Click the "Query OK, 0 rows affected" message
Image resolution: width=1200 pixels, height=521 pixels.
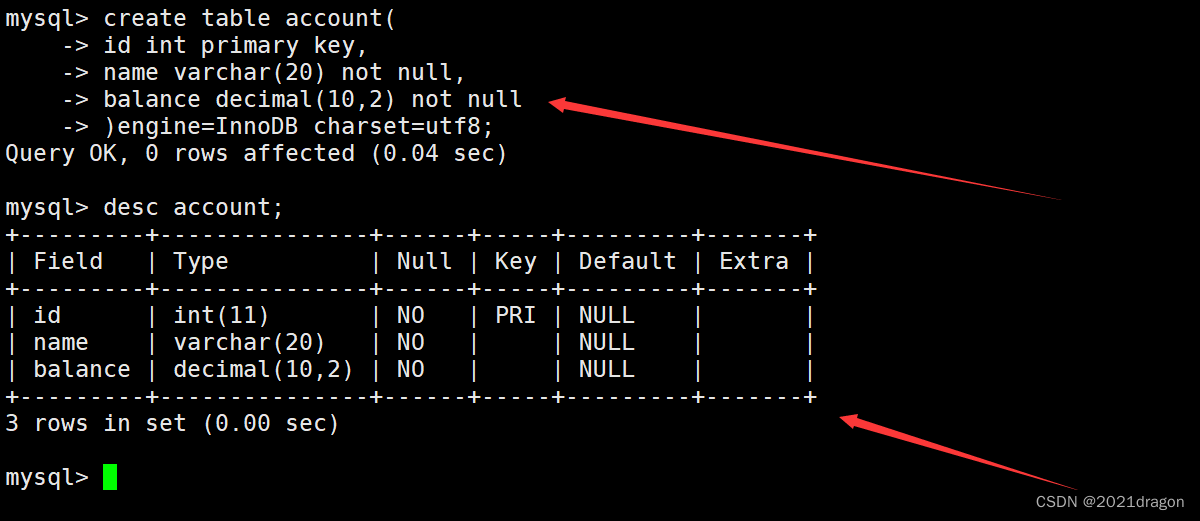click(x=256, y=153)
